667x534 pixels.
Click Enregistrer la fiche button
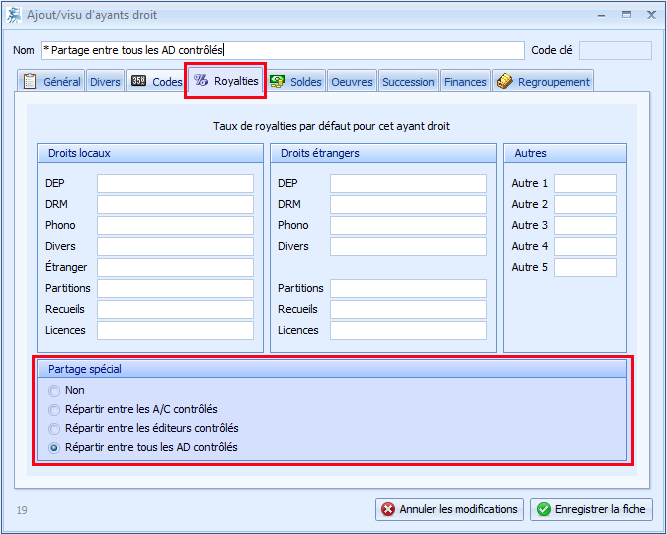[x=590, y=509]
